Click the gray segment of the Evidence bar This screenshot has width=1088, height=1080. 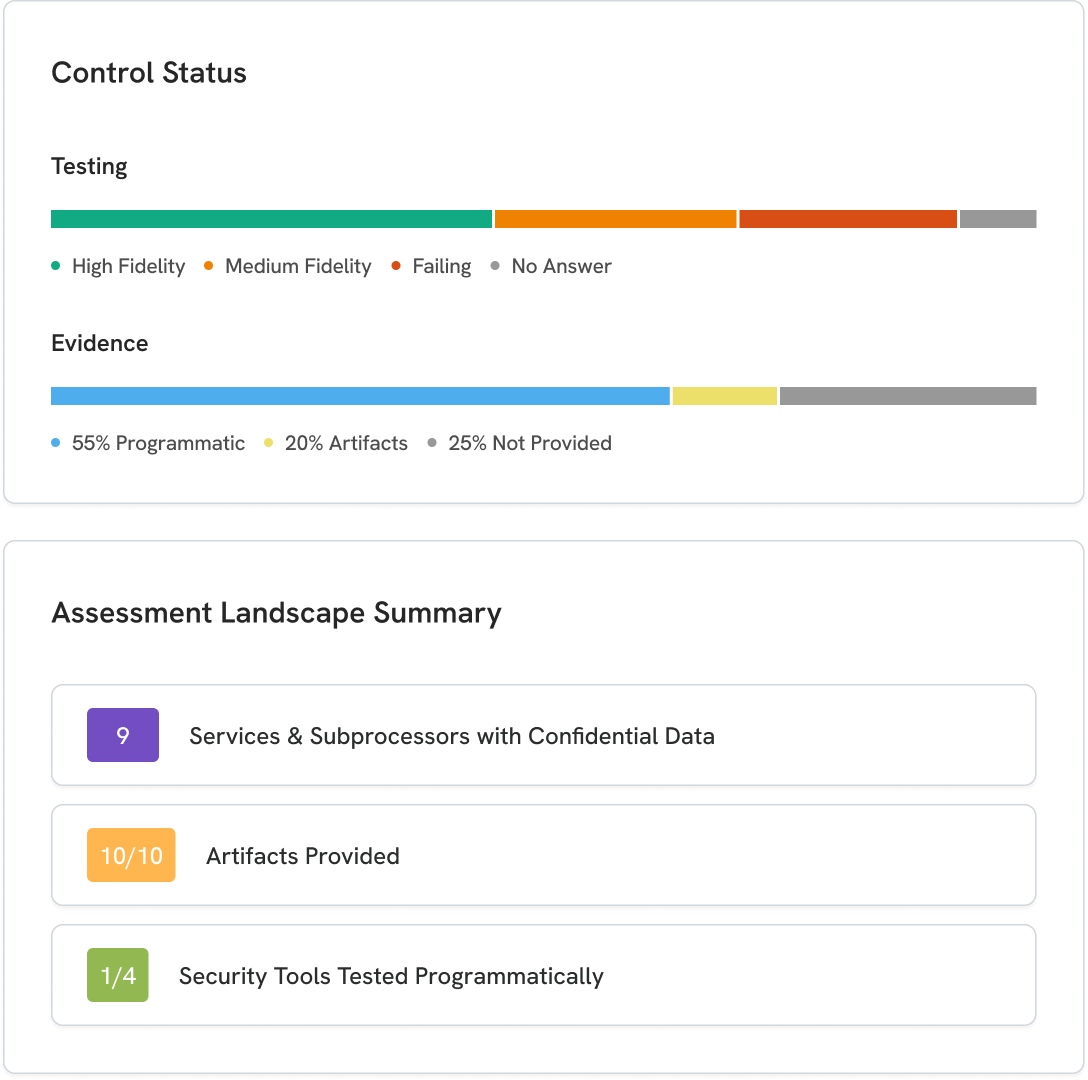[x=905, y=395]
